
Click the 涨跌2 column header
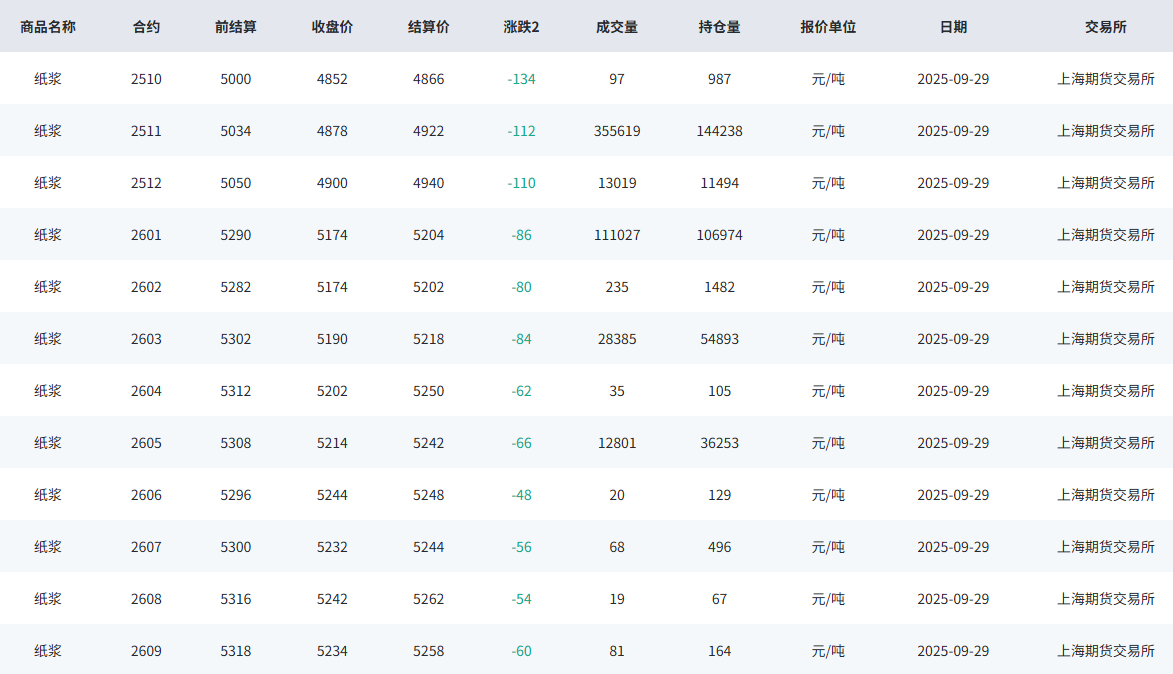pos(521,27)
